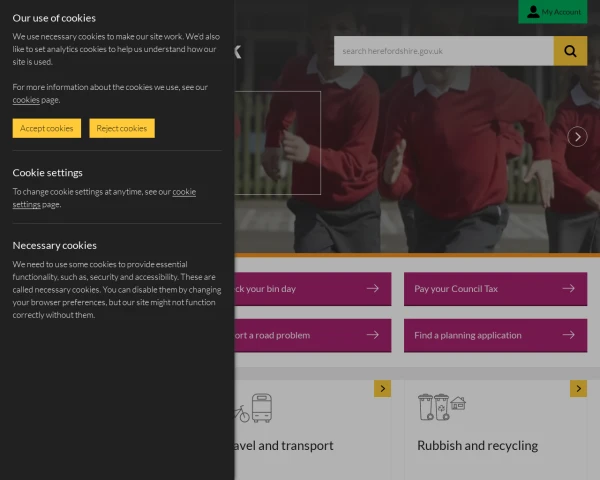Reject cookies
Screen dimensions: 600x480
pos(122,128)
